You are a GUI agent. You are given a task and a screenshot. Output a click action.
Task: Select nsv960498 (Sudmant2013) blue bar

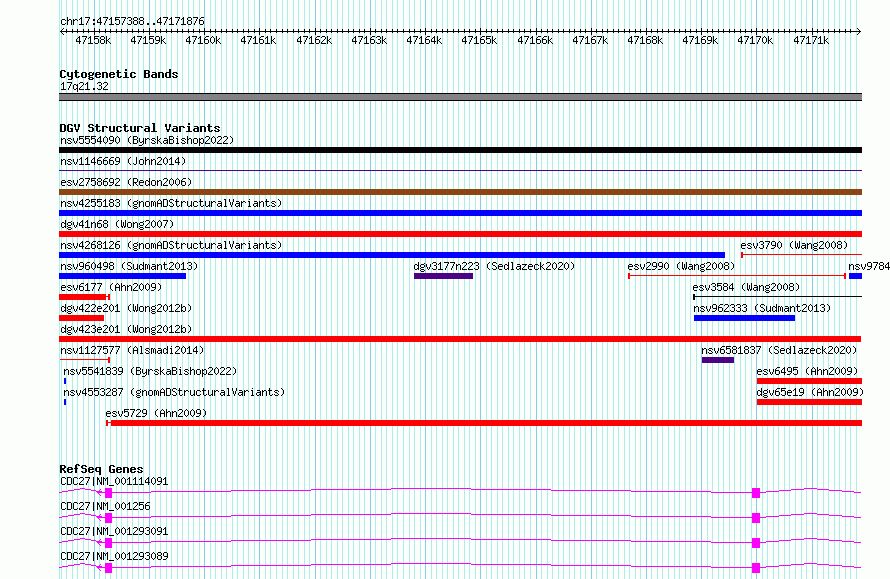coord(123,276)
